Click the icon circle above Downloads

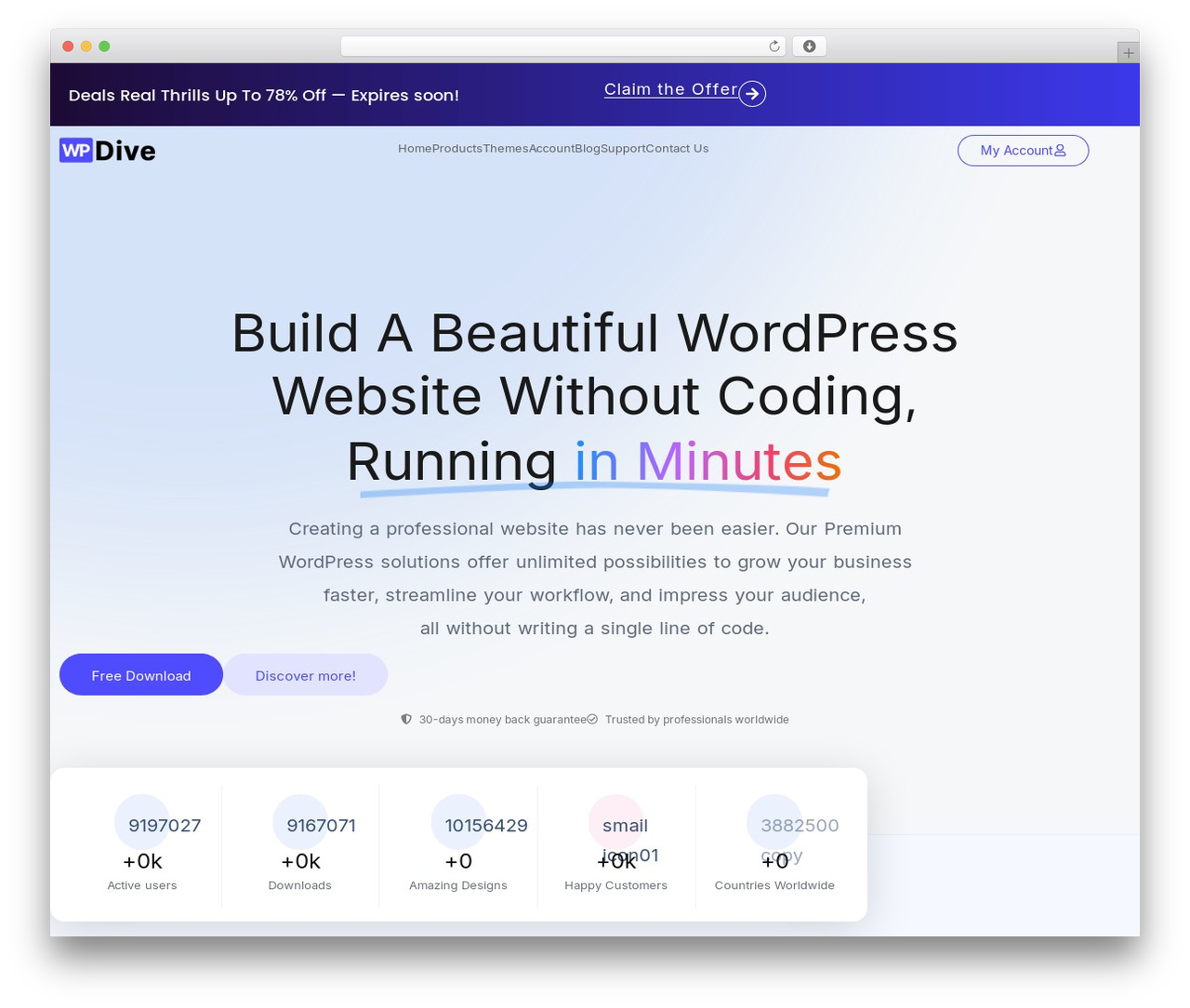pos(300,822)
